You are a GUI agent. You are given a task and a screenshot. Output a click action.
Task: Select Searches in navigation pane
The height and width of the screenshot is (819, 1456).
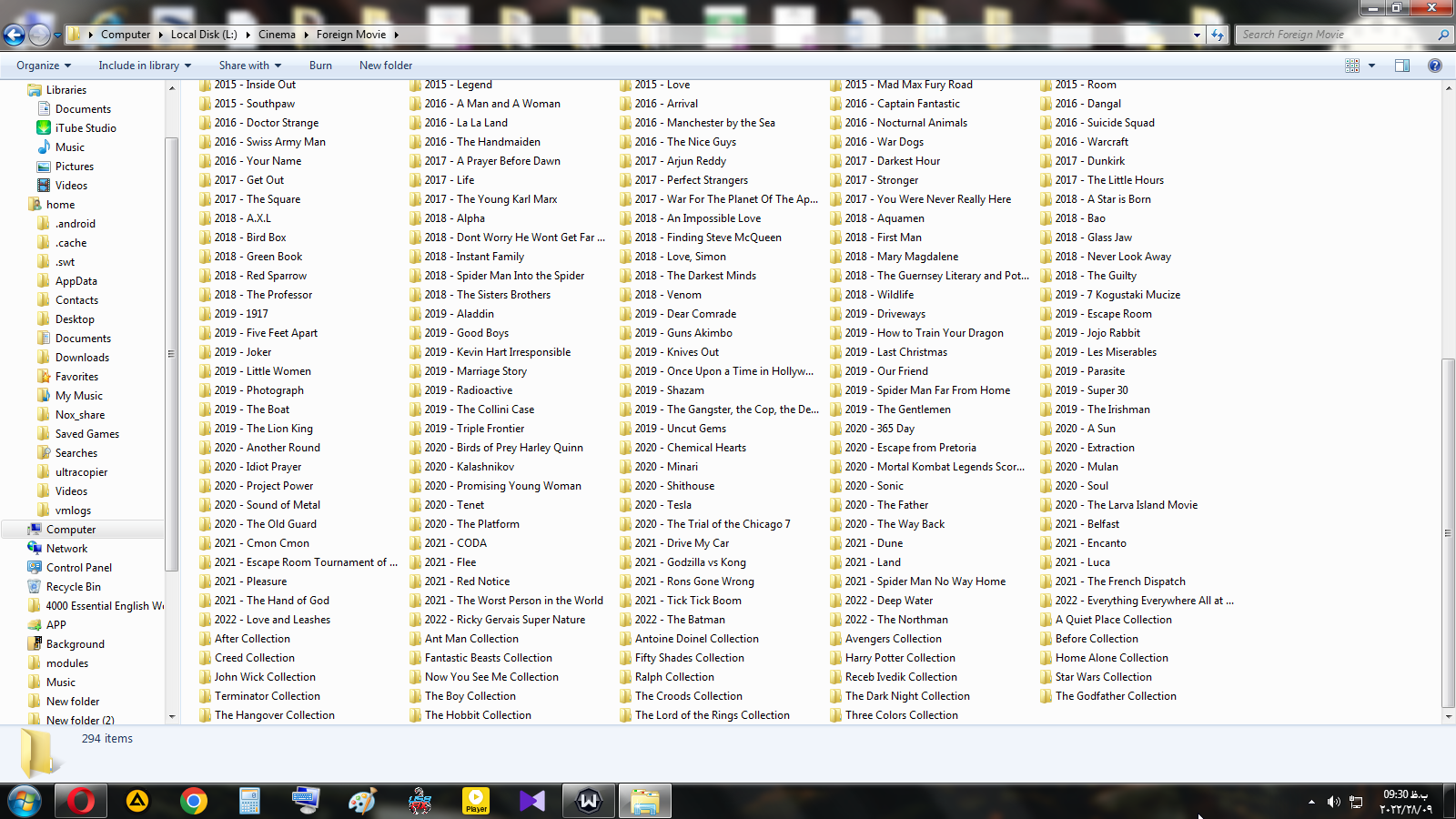pyautogui.click(x=76, y=453)
